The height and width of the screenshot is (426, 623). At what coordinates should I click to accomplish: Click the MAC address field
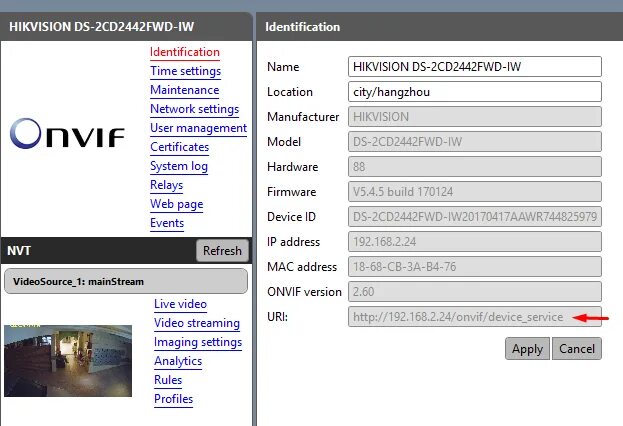point(475,267)
